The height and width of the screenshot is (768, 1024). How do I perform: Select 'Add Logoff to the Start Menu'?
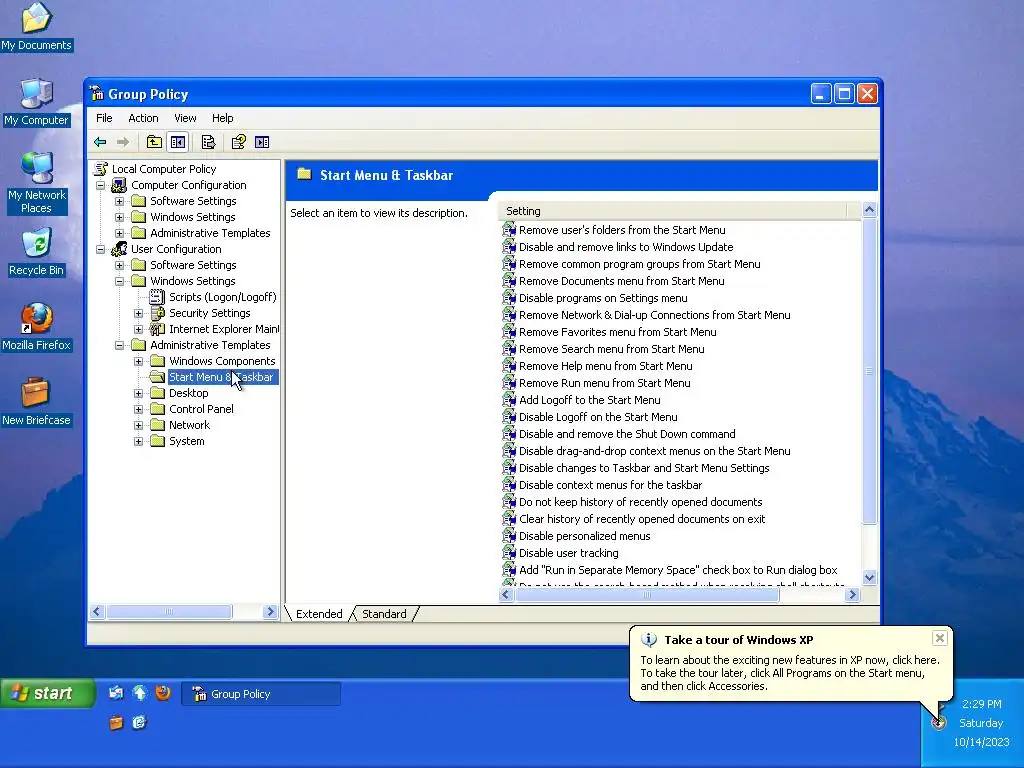point(590,400)
